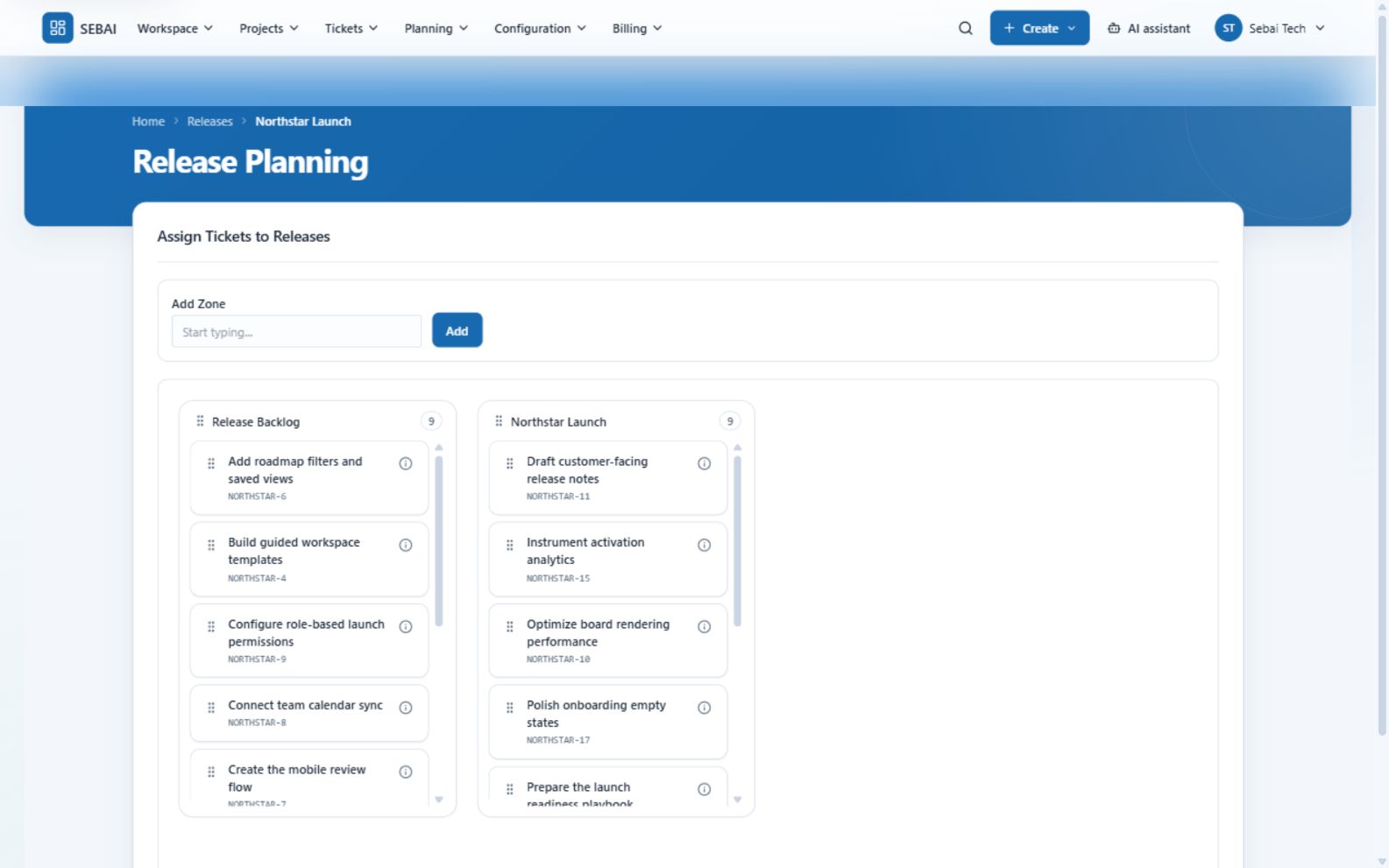Screen dimensions: 1389x868
Task: Open the Tickets dropdown menu
Action: coord(351,28)
